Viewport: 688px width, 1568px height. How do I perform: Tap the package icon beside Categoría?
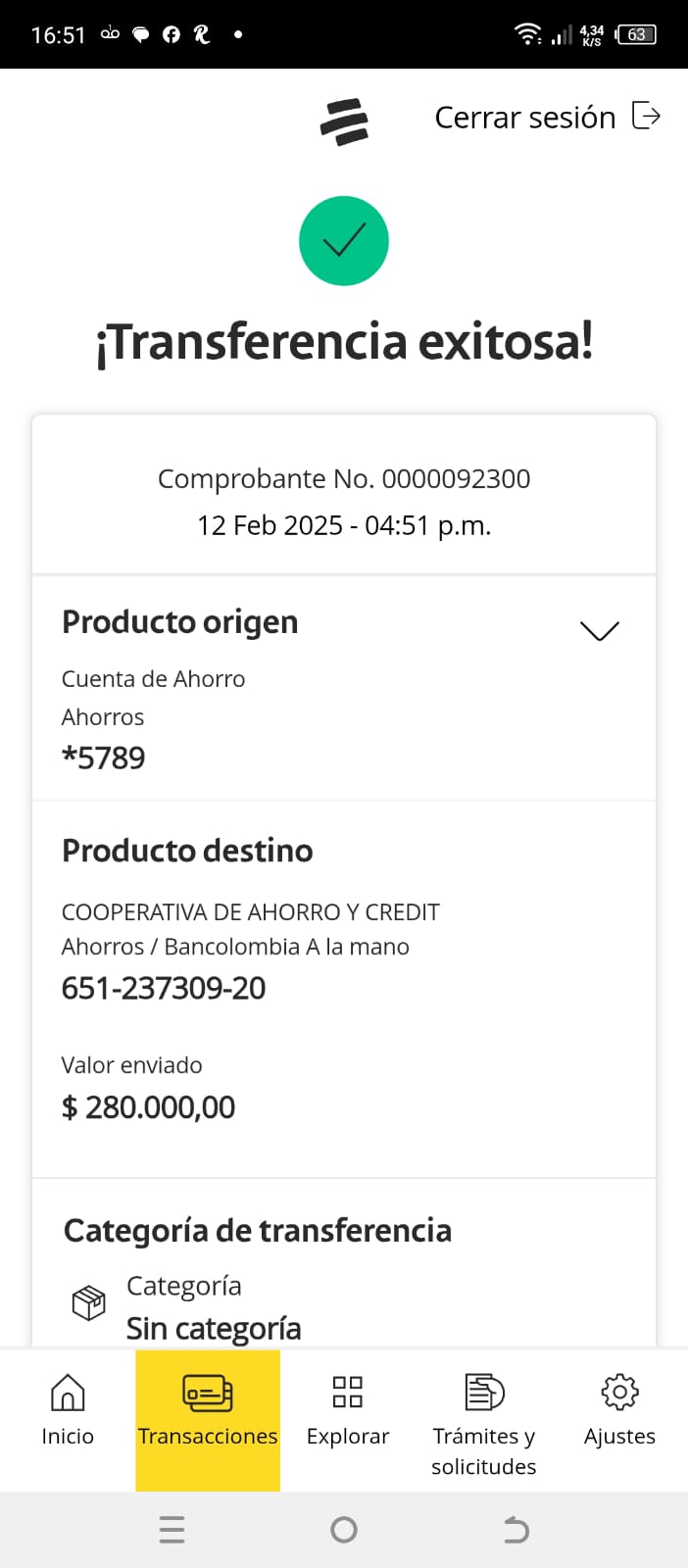tap(89, 1303)
